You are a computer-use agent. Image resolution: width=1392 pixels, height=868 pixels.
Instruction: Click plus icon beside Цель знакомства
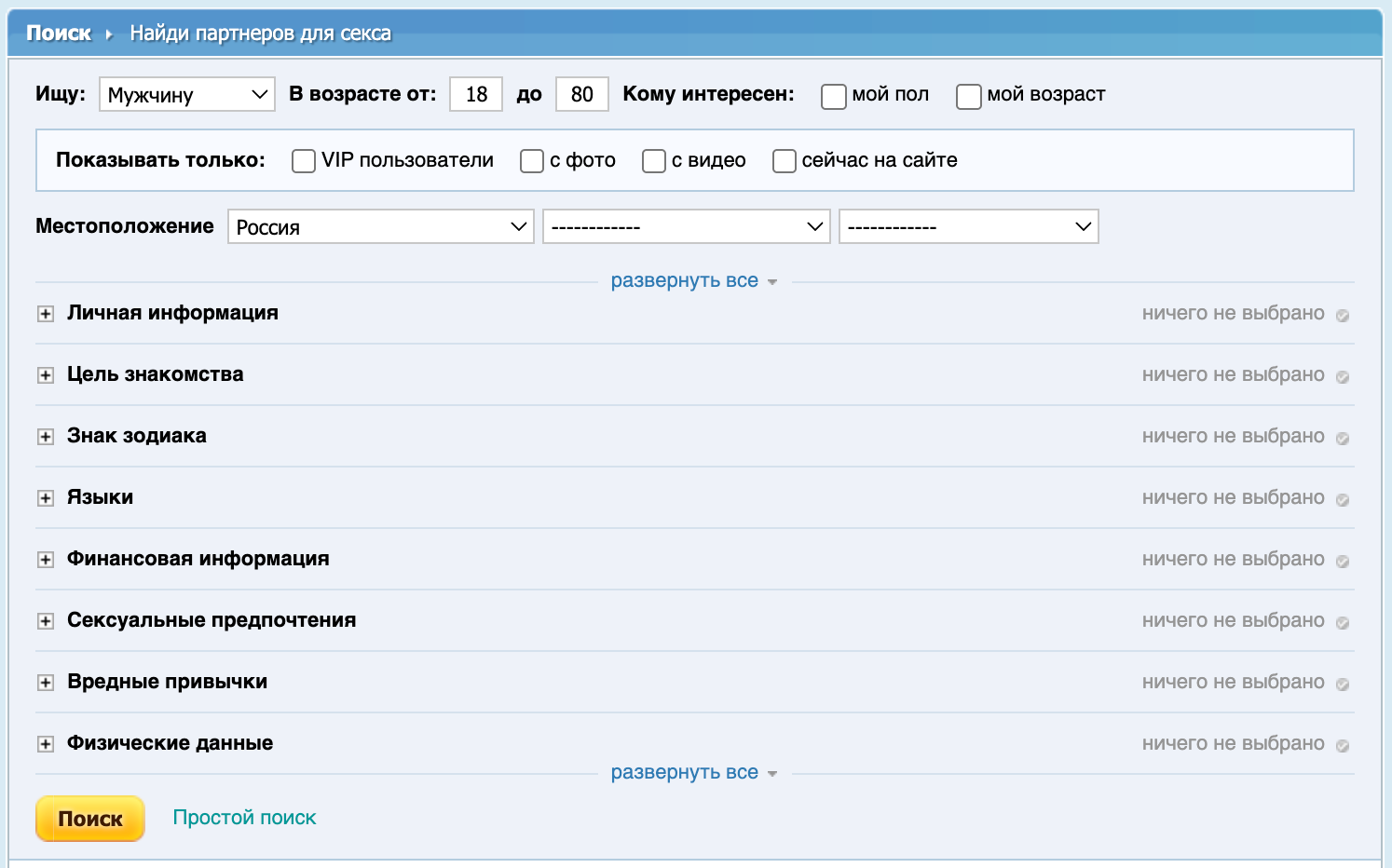click(45, 375)
